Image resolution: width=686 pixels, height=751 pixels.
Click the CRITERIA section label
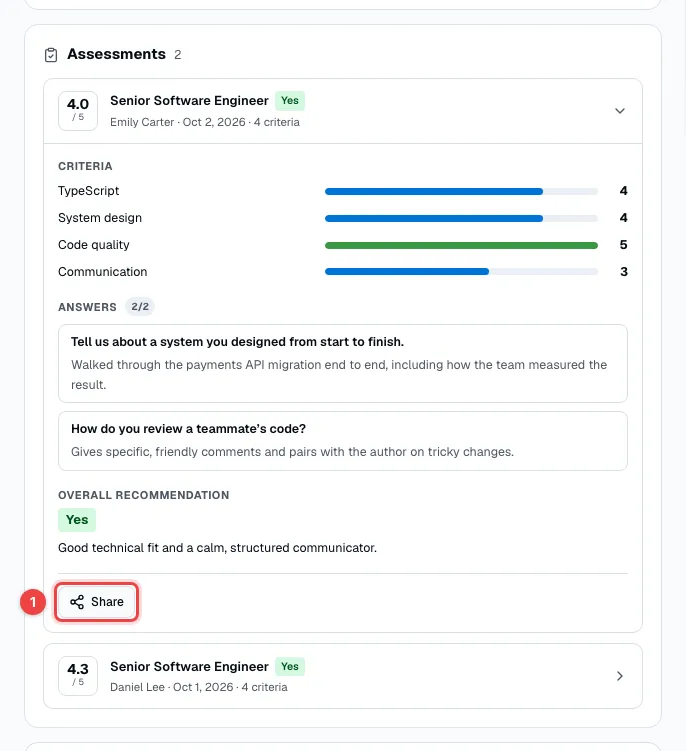point(85,166)
